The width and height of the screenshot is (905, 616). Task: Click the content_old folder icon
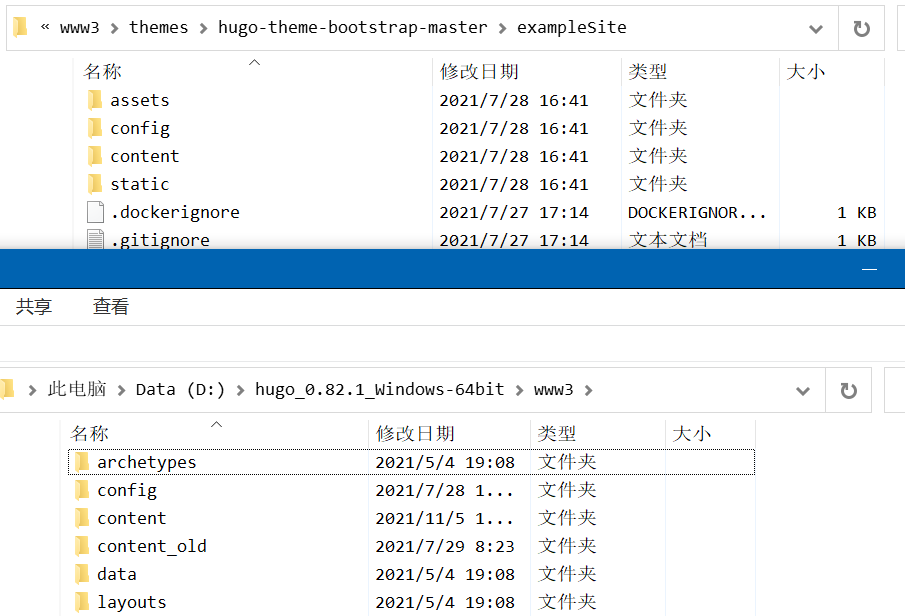click(x=82, y=546)
